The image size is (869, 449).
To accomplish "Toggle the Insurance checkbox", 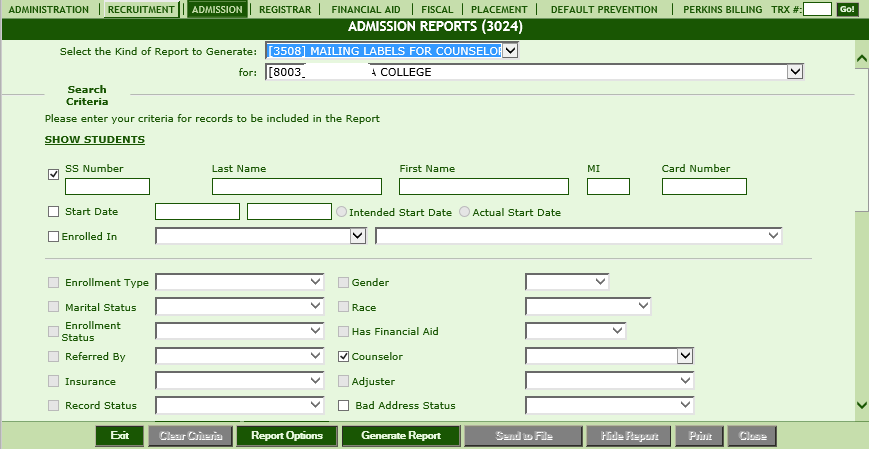I will (x=54, y=381).
